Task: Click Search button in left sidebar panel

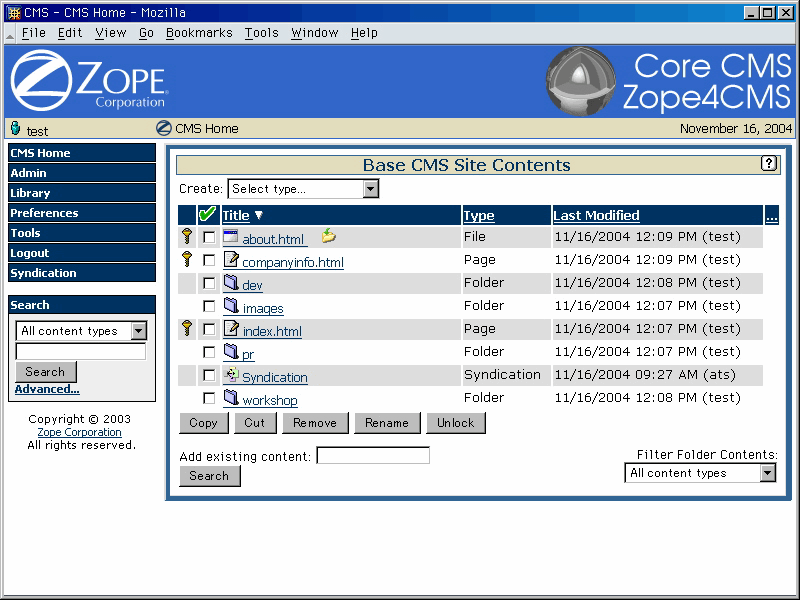Action: pos(46,372)
